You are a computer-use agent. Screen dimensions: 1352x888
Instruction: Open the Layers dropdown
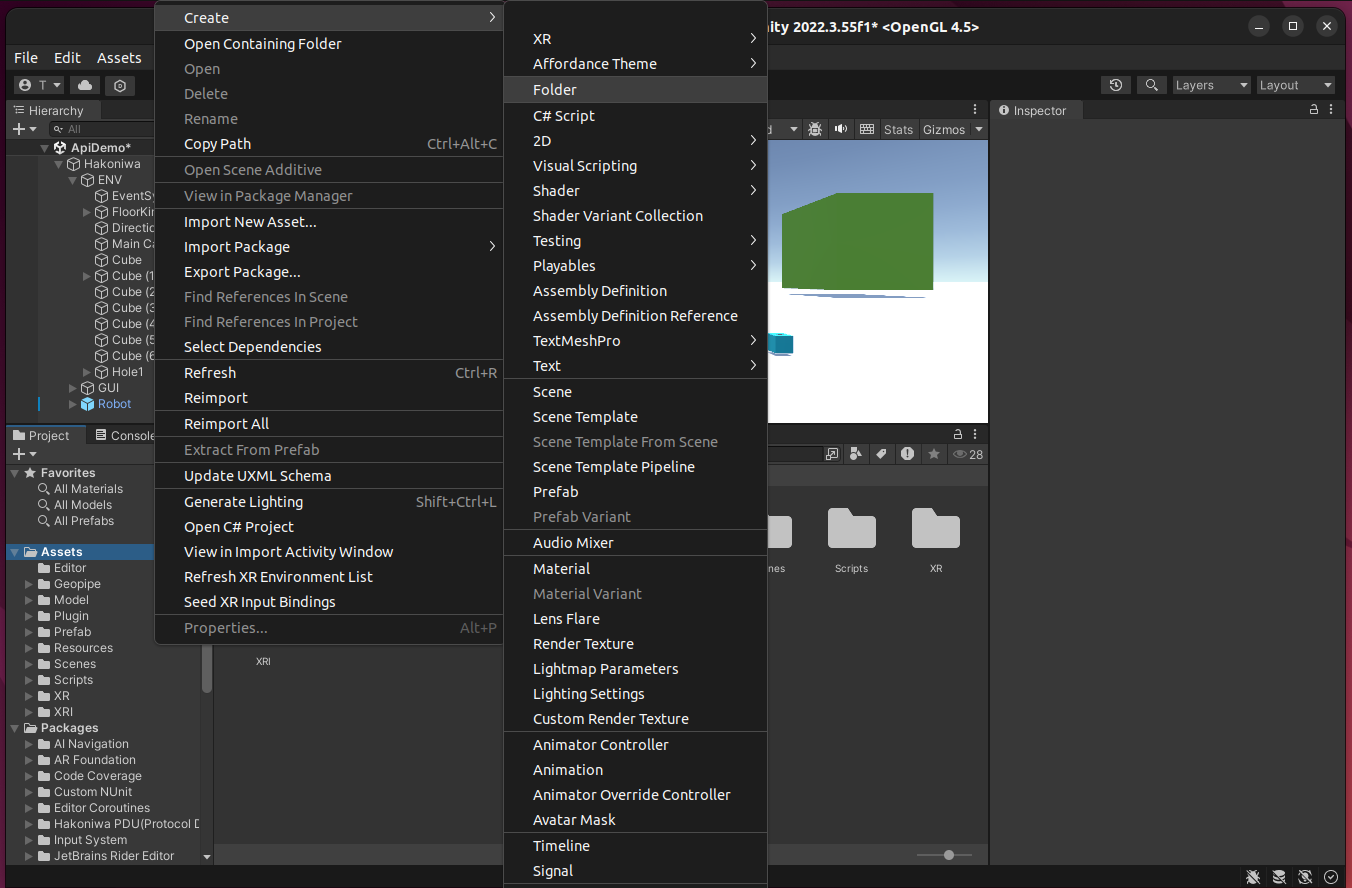1211,86
